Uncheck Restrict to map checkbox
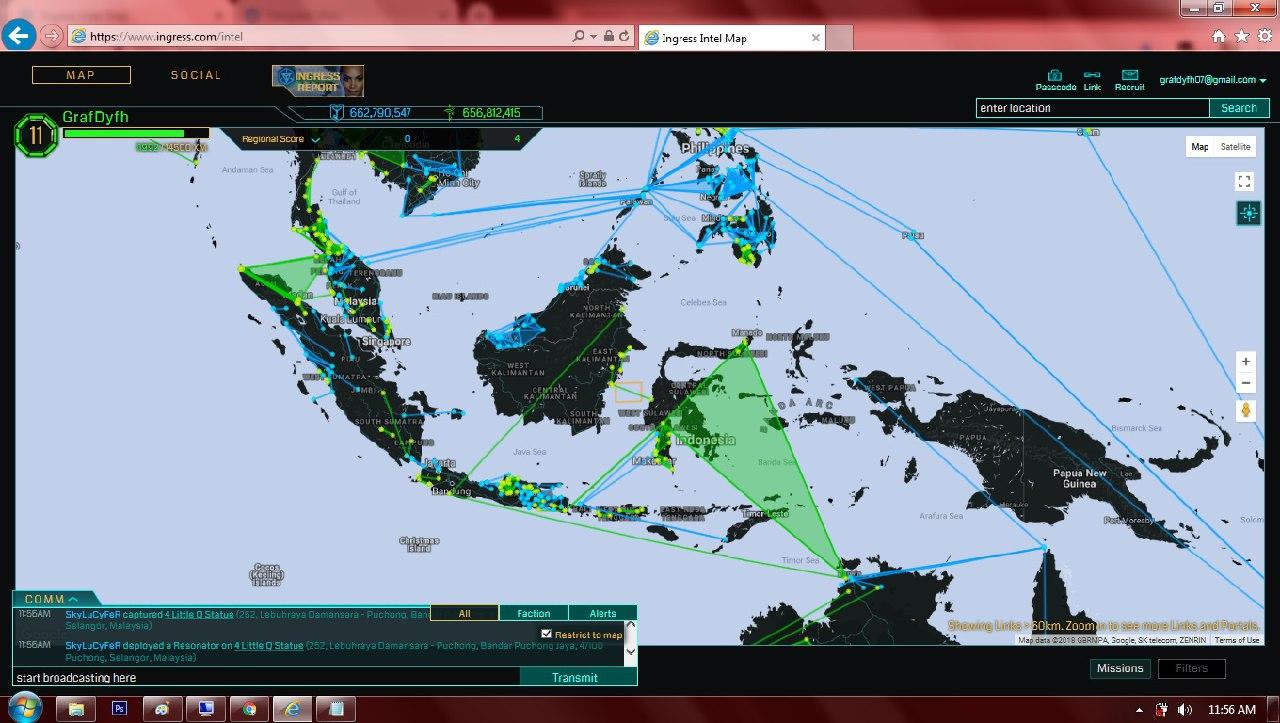This screenshot has height=723, width=1280. [546, 634]
